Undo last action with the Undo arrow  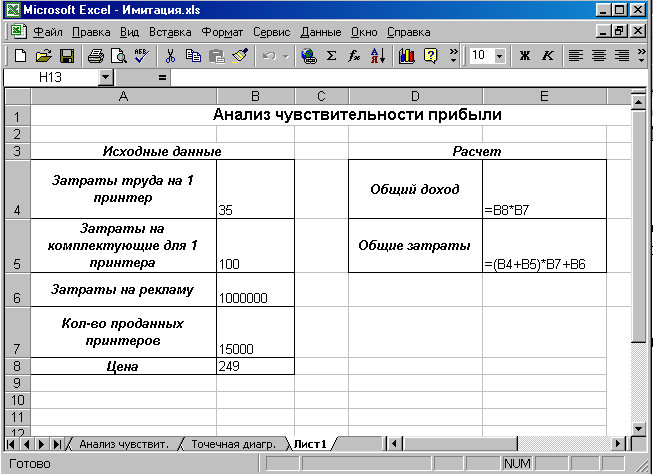pos(269,55)
